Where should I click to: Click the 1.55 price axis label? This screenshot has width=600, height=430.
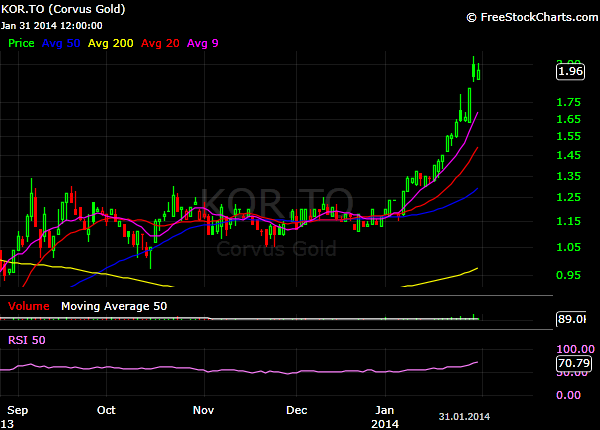point(568,136)
